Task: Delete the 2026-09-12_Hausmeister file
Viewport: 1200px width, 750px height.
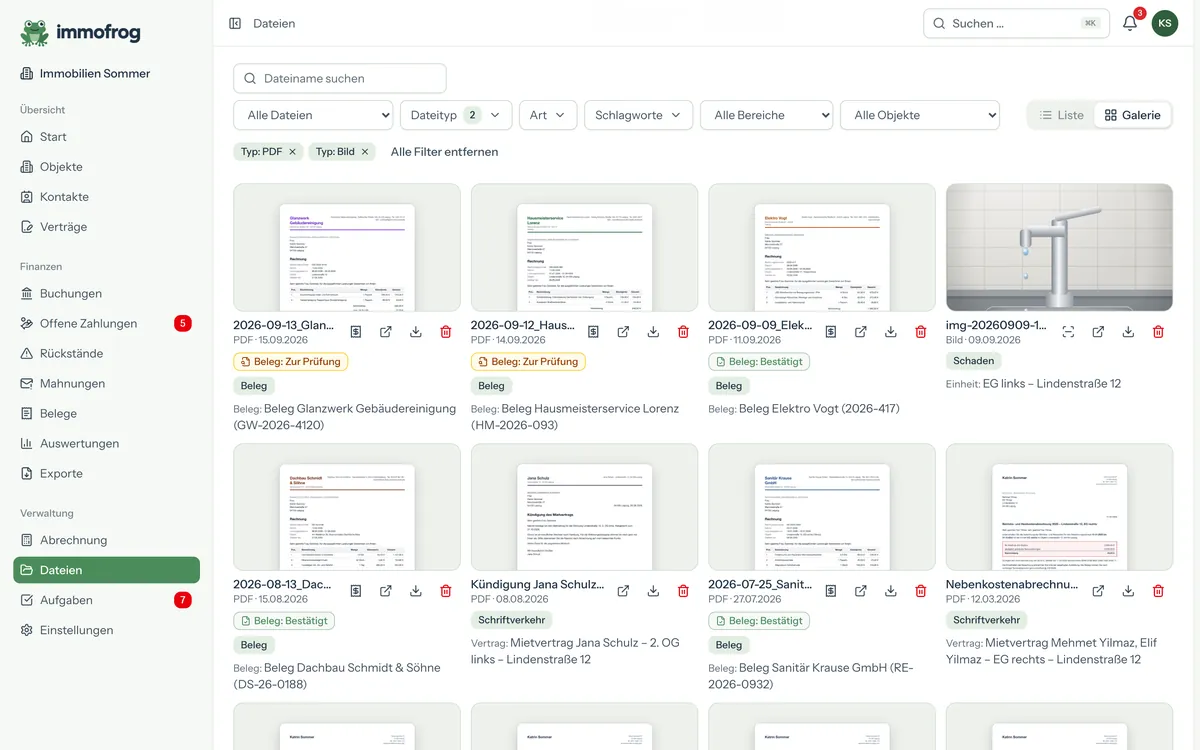Action: point(683,332)
